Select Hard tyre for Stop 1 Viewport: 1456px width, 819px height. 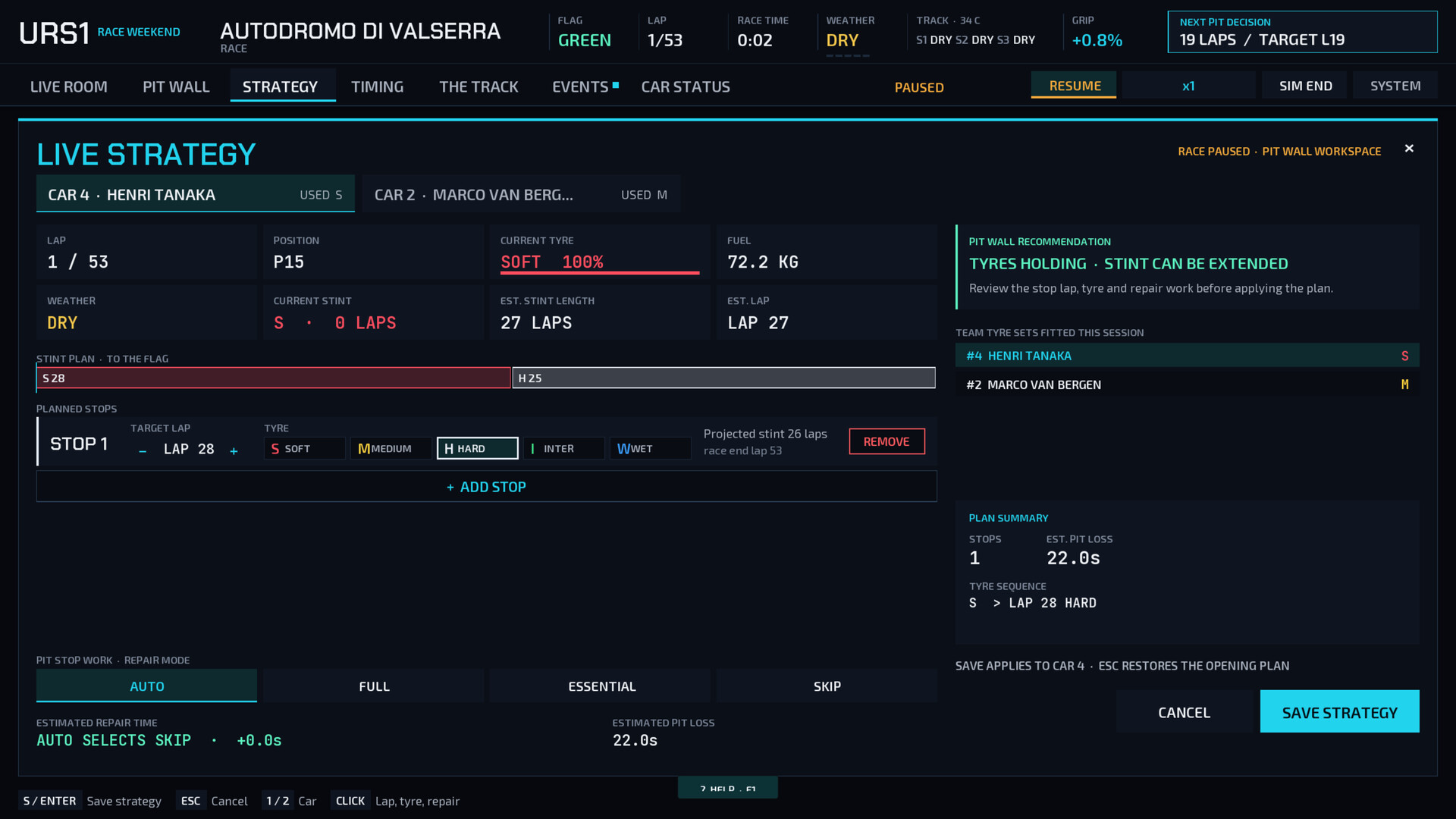477,448
